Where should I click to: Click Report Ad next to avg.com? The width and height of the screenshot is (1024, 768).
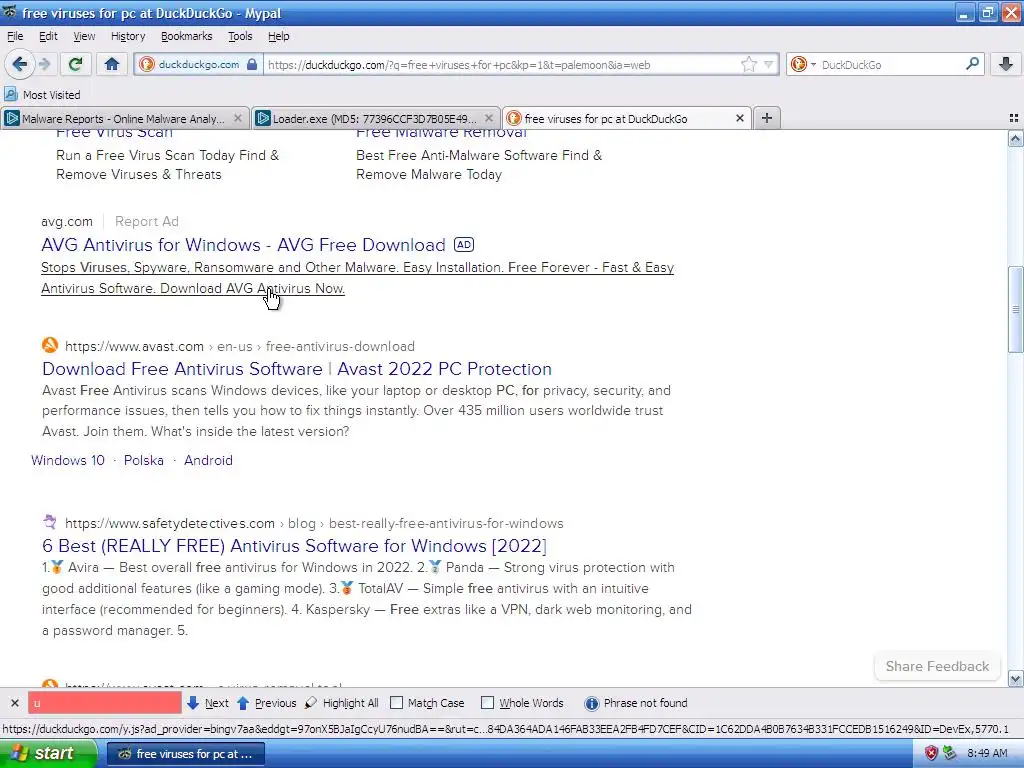click(x=146, y=221)
